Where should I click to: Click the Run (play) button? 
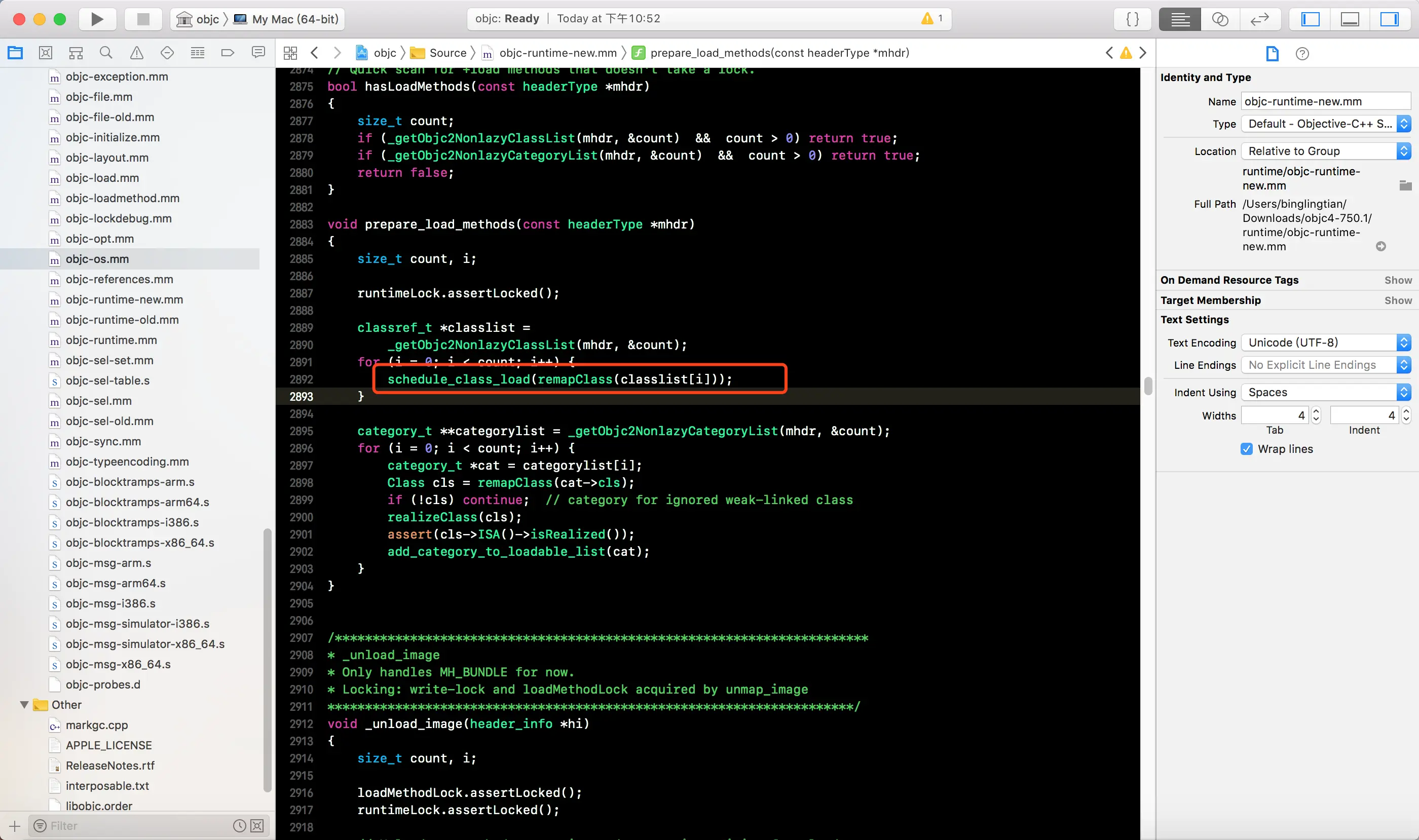pos(97,19)
